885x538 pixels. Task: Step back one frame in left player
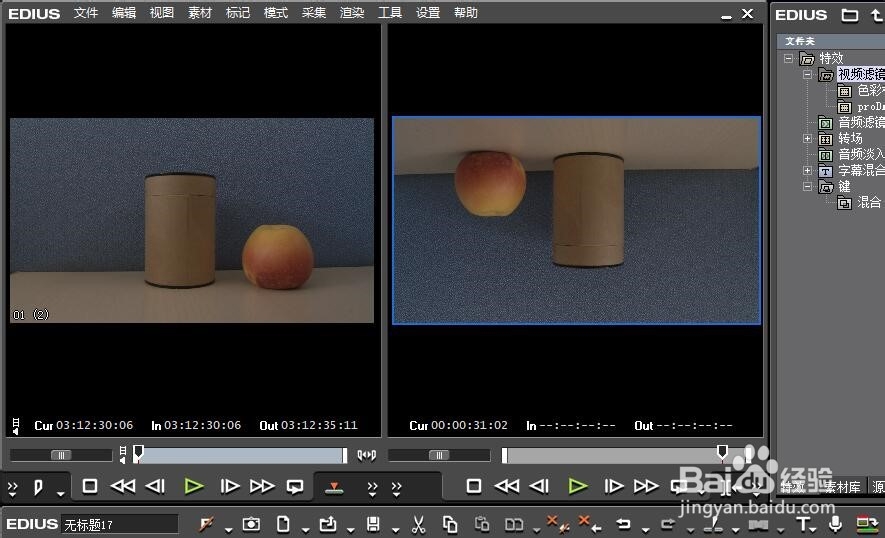pos(155,486)
